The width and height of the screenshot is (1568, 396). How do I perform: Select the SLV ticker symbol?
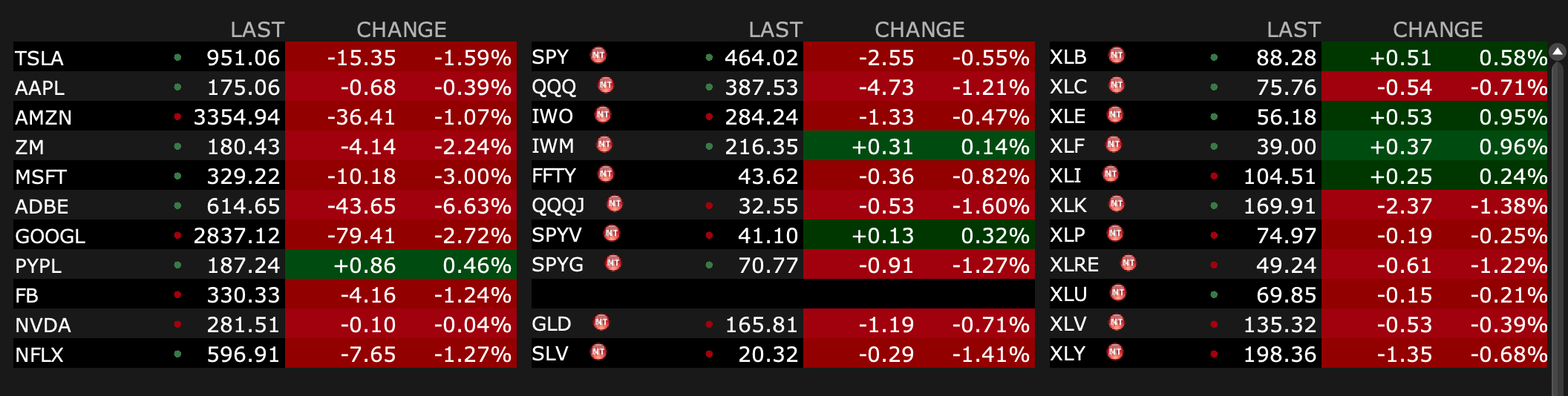[x=550, y=354]
